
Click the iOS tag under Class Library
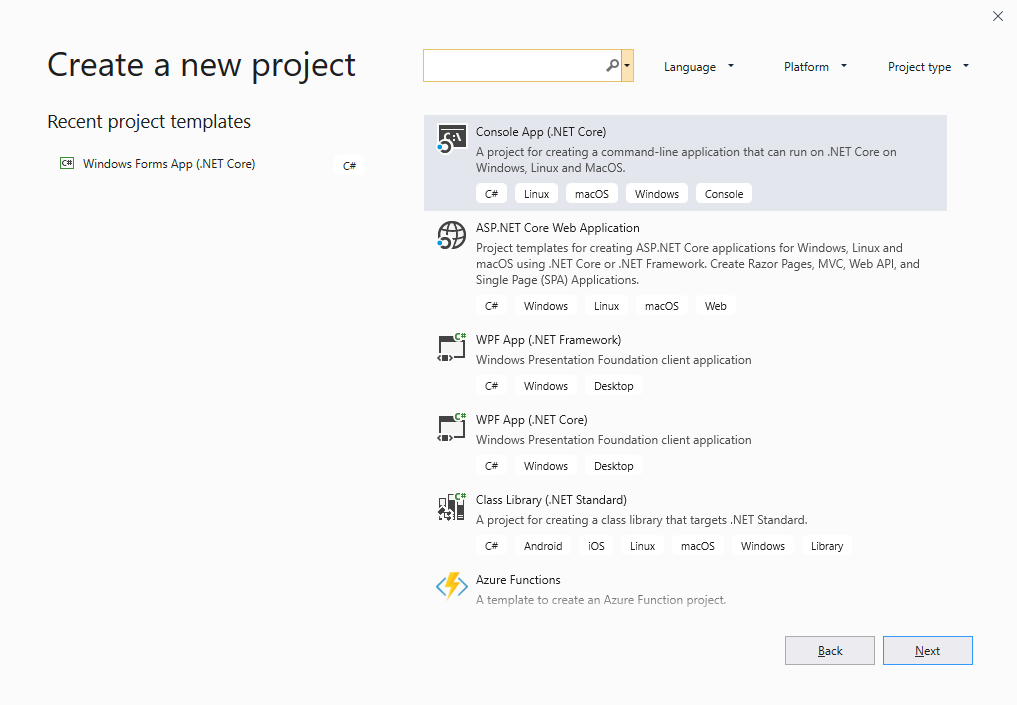point(596,546)
